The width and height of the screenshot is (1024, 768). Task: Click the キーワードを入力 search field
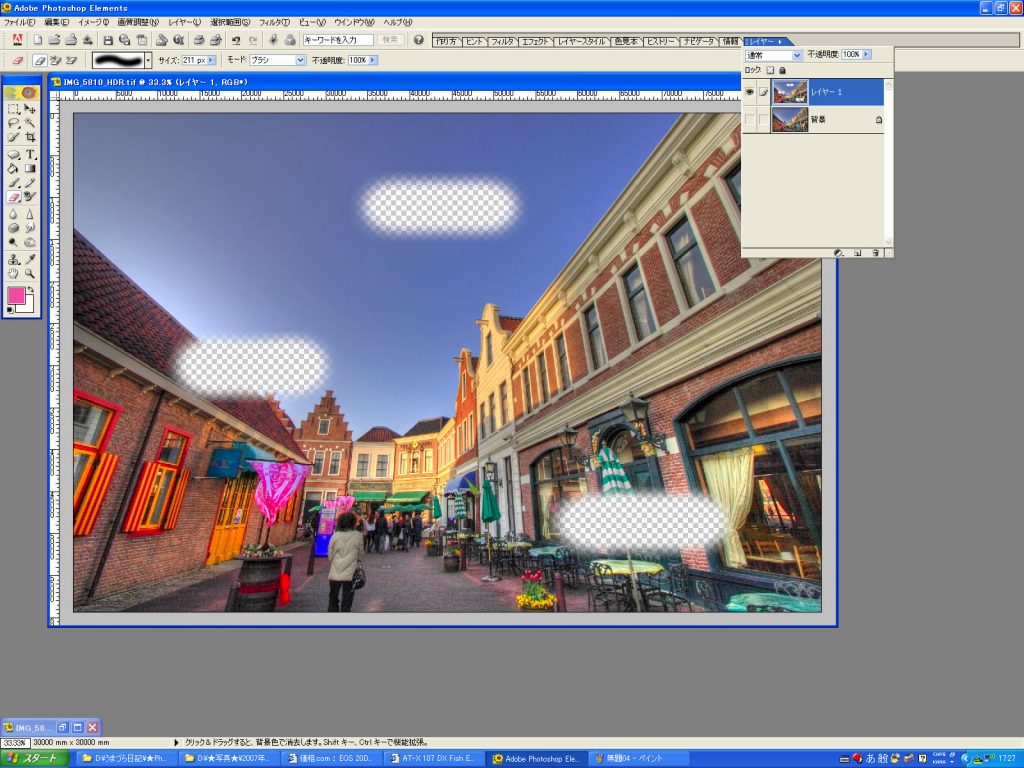(338, 40)
